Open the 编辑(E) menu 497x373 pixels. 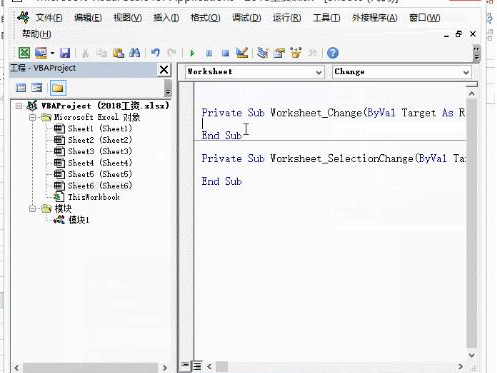point(88,17)
